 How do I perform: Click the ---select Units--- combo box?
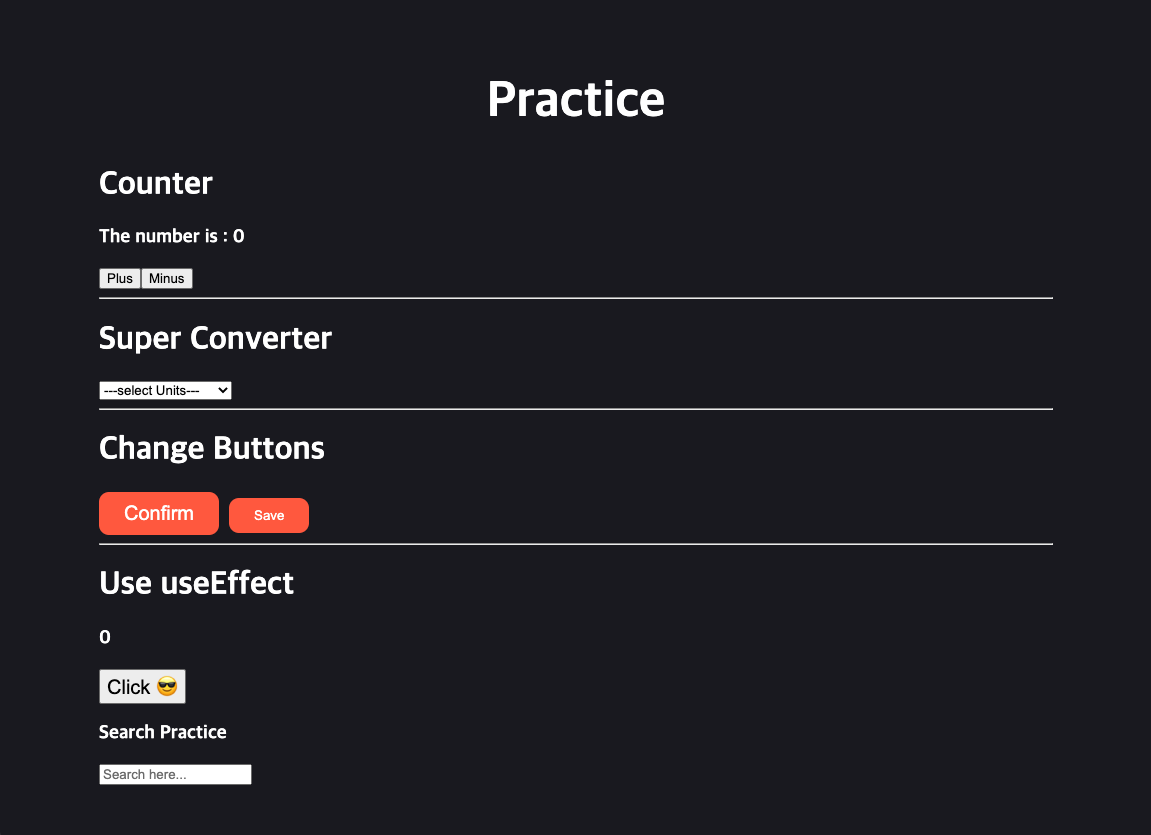(164, 390)
